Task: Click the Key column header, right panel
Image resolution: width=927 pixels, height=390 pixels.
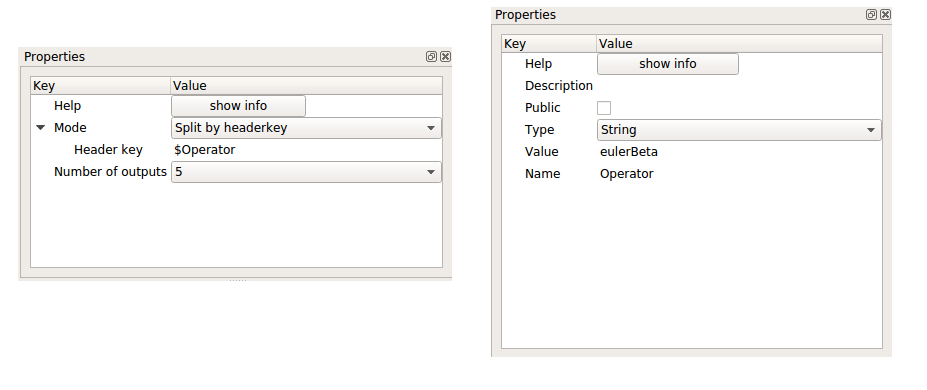Action: click(549, 44)
